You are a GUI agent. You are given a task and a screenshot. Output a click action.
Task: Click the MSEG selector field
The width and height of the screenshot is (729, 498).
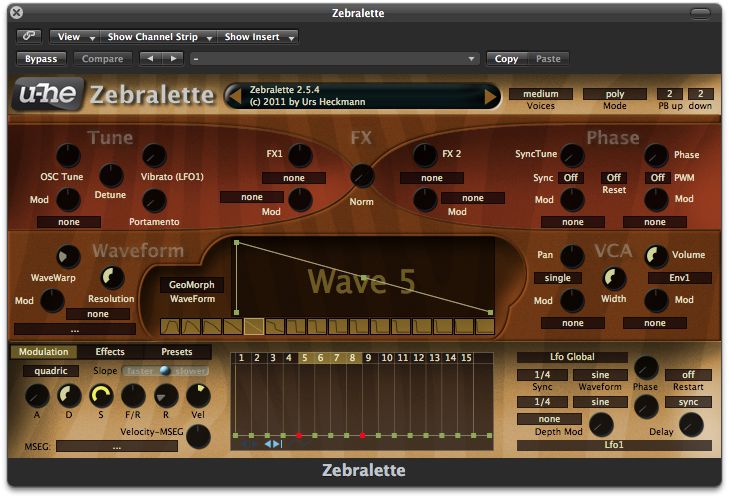117,446
